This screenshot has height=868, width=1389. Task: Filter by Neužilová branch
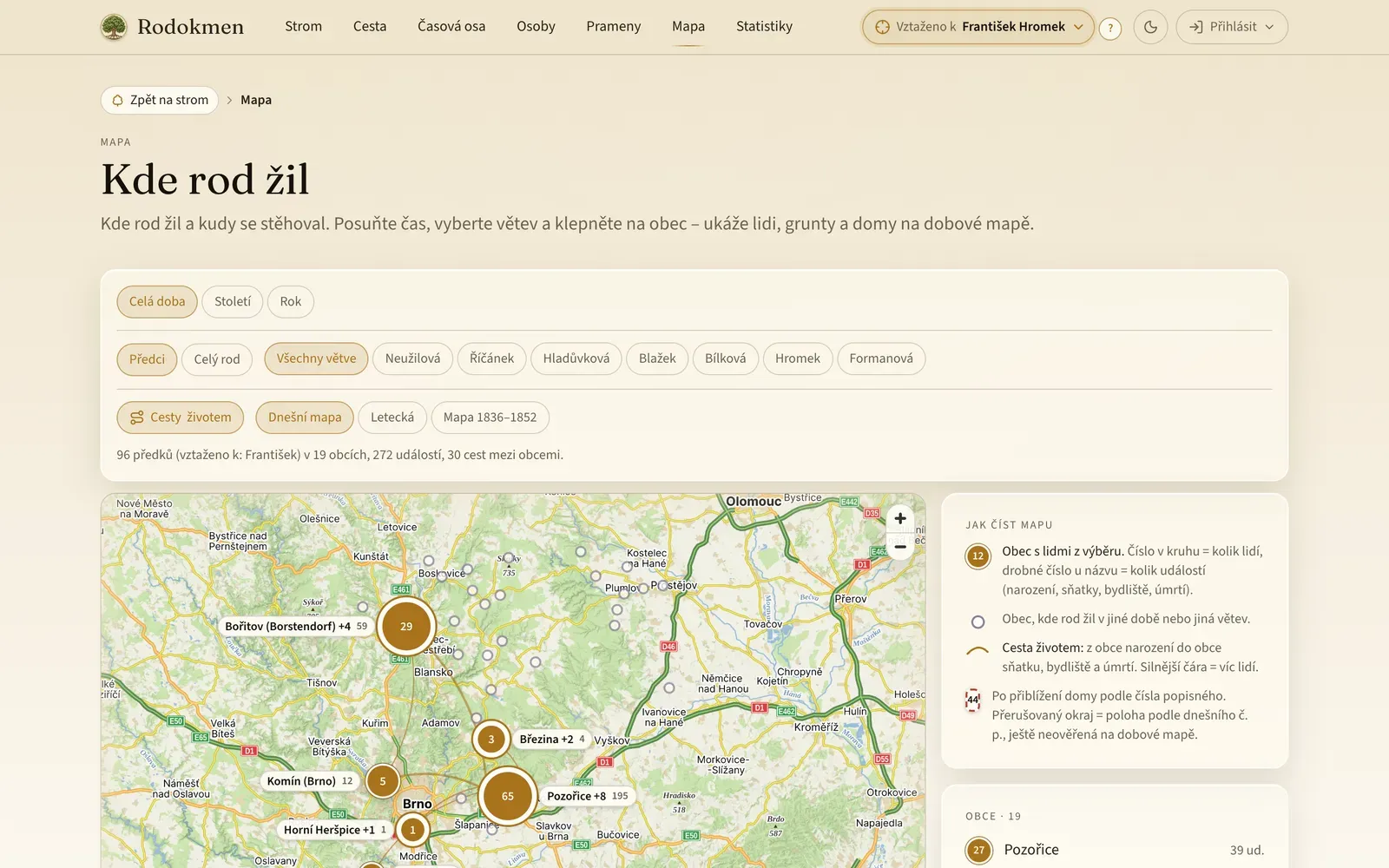412,358
